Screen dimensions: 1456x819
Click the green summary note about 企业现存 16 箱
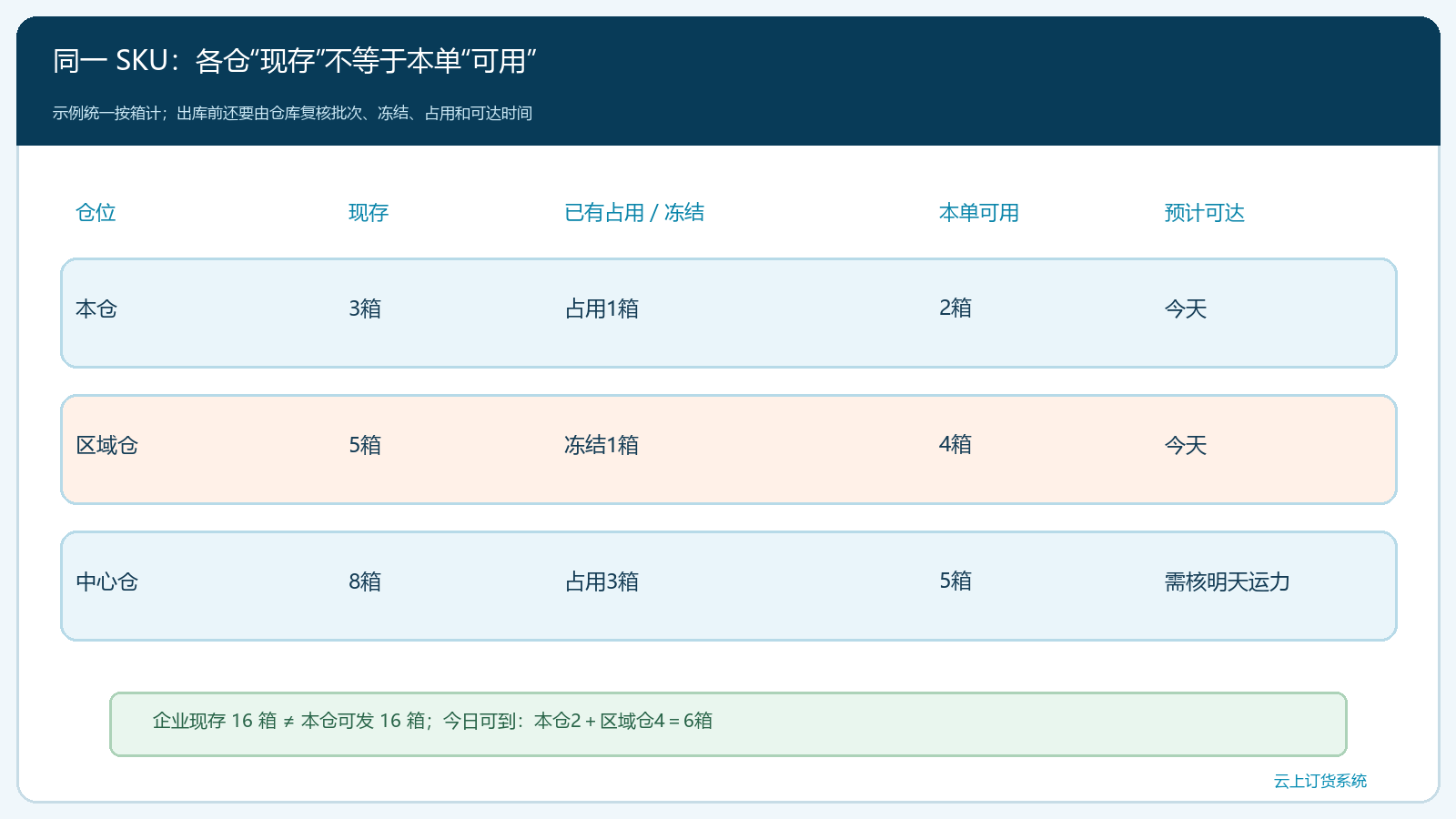(x=728, y=724)
